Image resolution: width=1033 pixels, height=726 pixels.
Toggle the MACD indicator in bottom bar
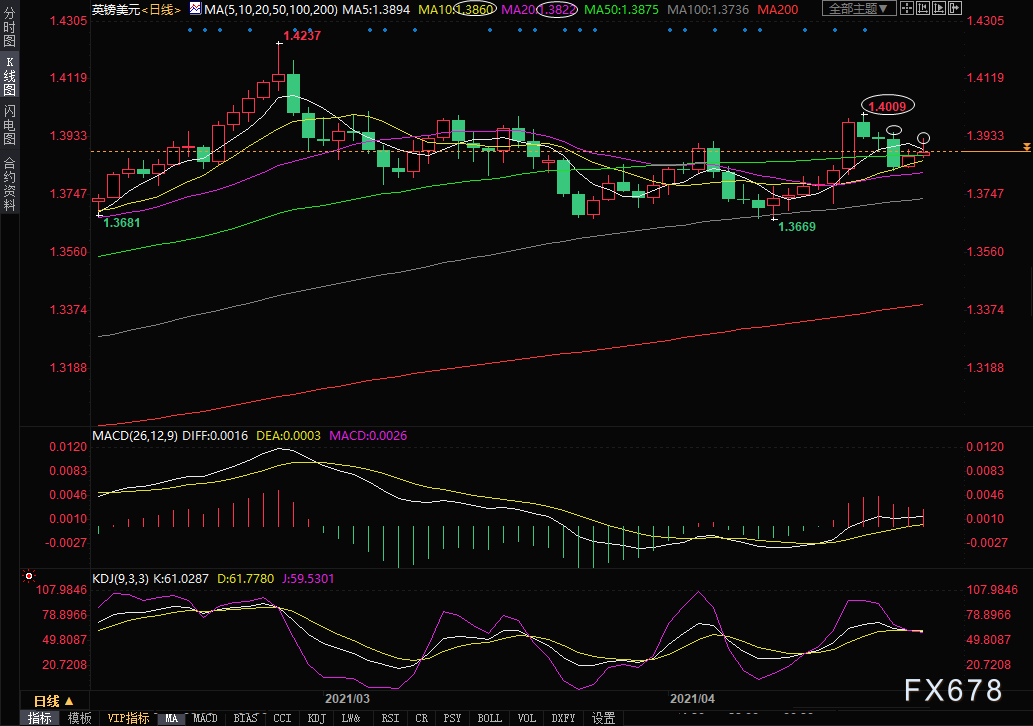pos(205,718)
